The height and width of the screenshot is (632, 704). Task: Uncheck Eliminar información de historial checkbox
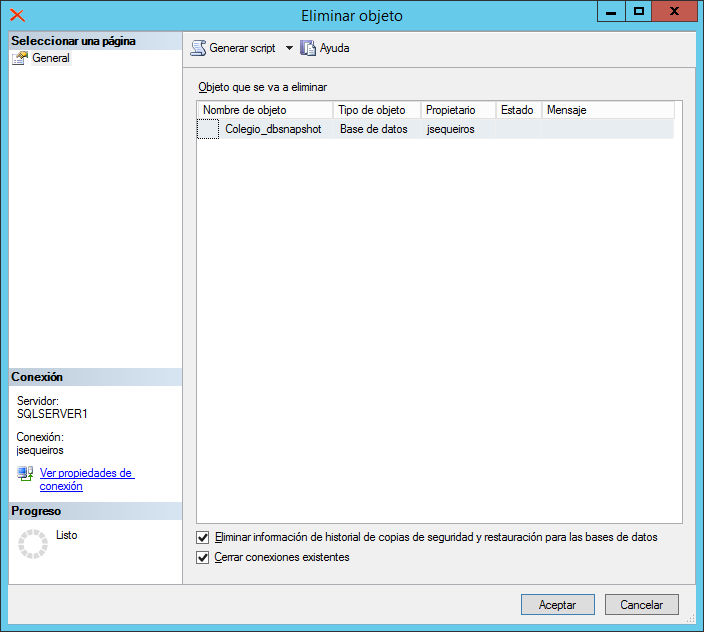pyautogui.click(x=202, y=537)
